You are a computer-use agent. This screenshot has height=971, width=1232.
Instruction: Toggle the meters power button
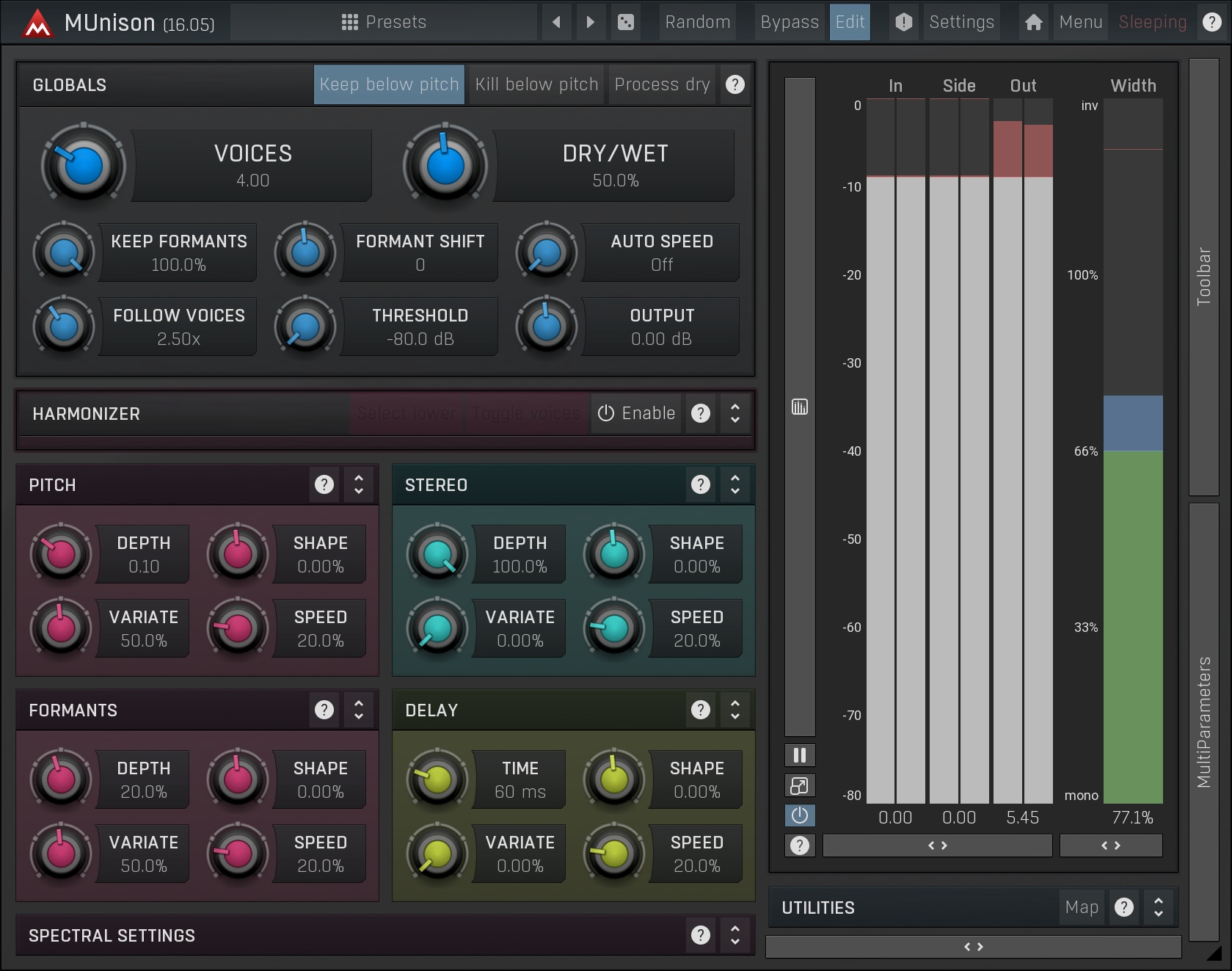(800, 815)
